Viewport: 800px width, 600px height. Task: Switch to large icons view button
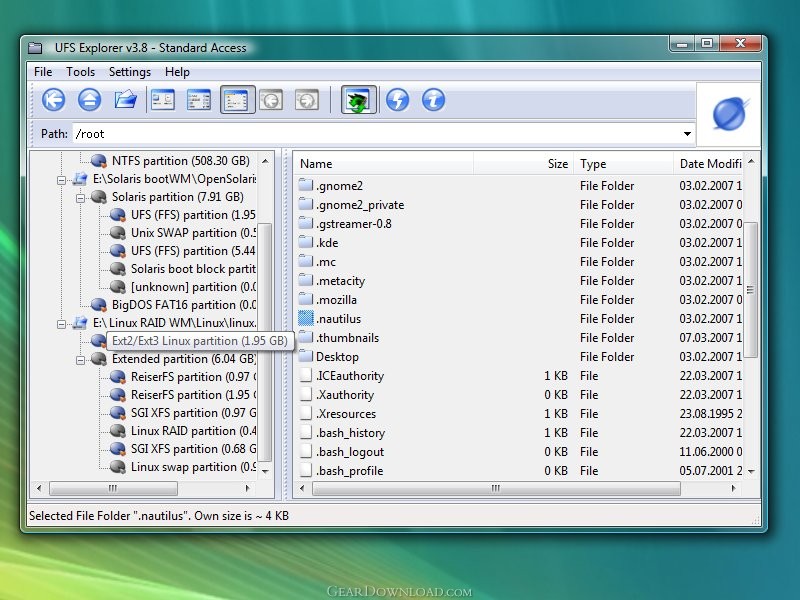pyautogui.click(x=163, y=99)
